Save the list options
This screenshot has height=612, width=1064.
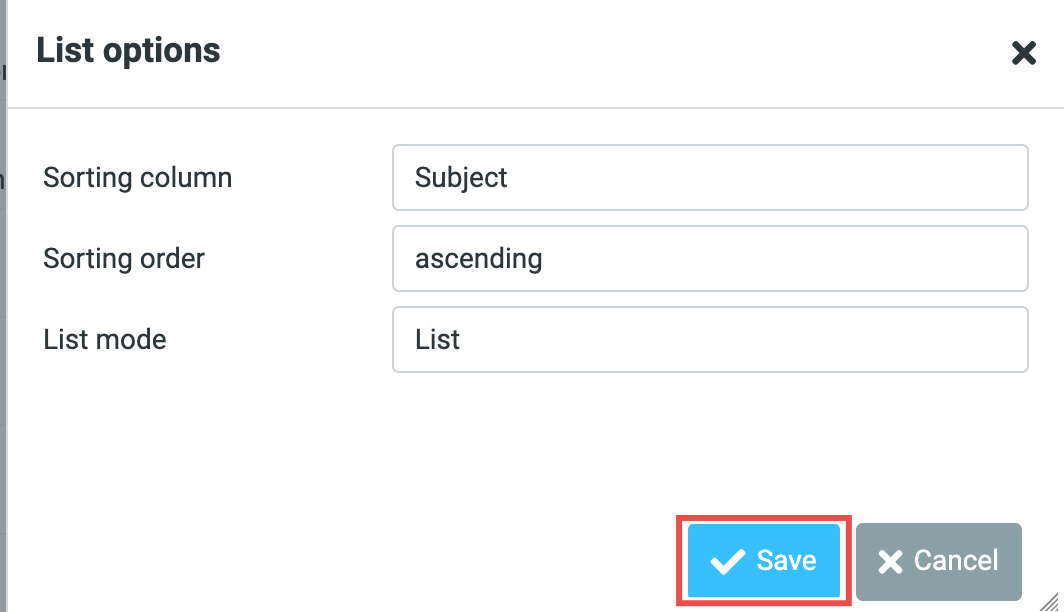pos(764,561)
